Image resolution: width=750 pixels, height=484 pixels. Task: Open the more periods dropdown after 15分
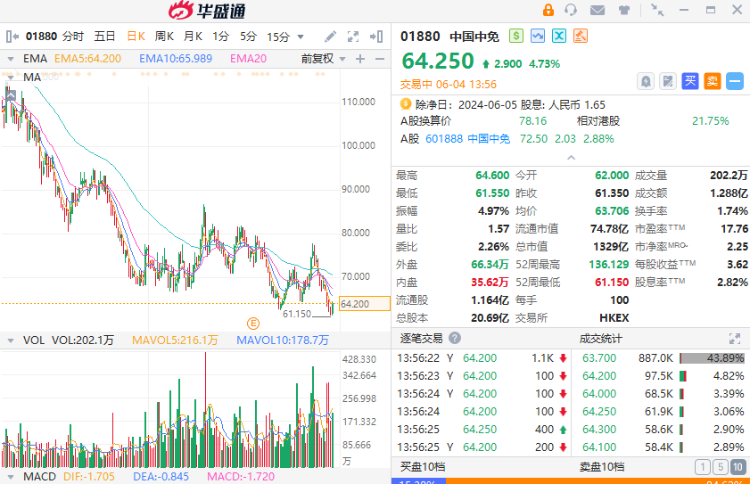[x=300, y=37]
